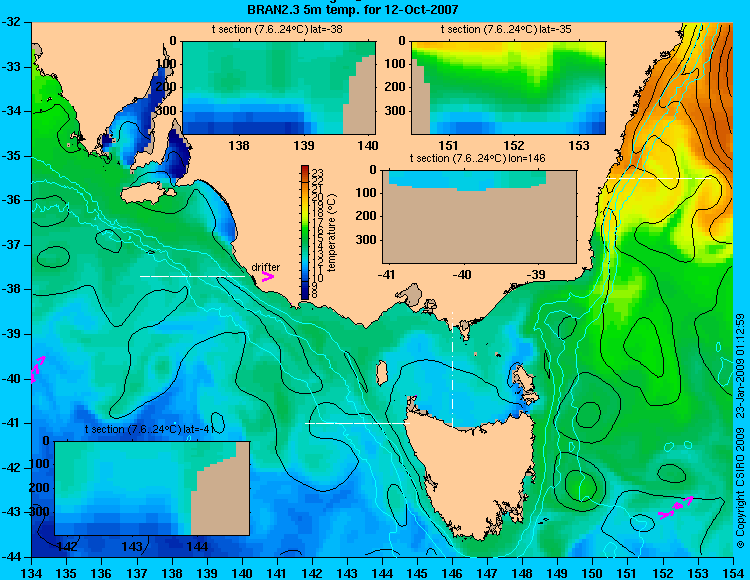This screenshot has width=750, height=580.
Task: Click the white dashed section line at latitude -35
Action: tap(658, 178)
